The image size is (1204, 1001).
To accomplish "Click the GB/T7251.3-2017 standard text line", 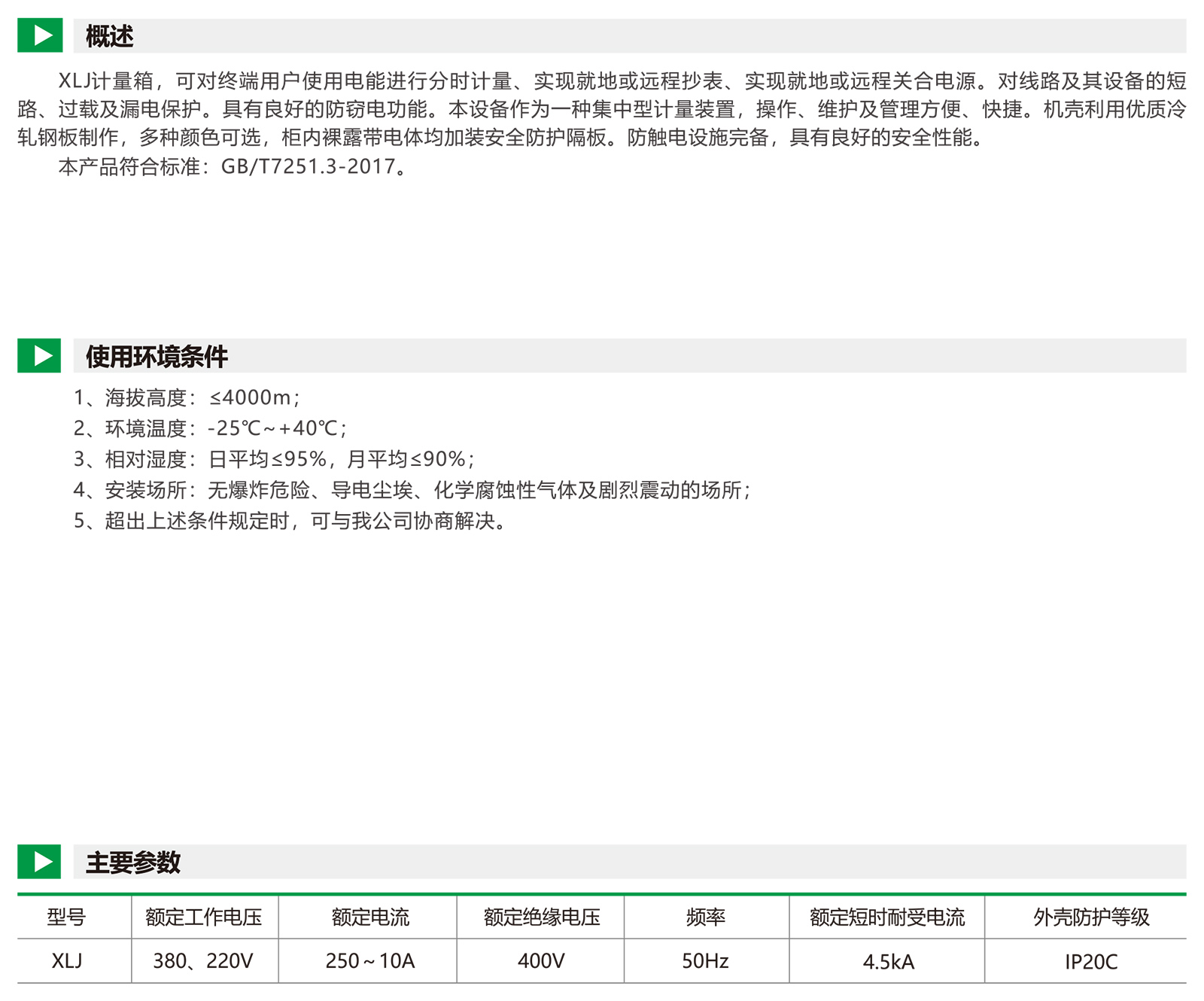I will tap(233, 166).
